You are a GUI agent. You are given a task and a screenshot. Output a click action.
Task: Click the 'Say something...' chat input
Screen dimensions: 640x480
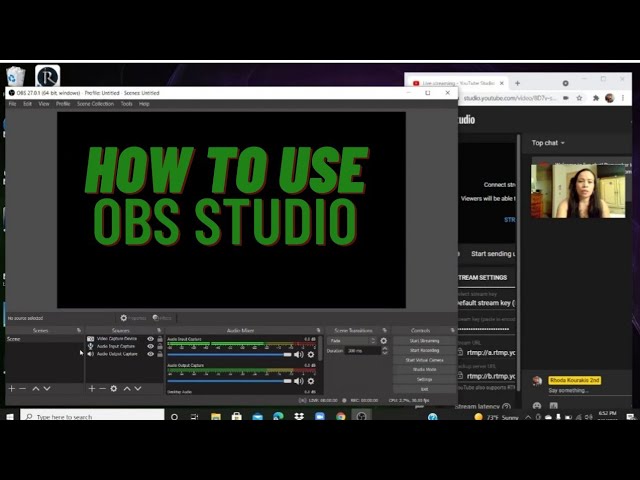pyautogui.click(x=588, y=391)
